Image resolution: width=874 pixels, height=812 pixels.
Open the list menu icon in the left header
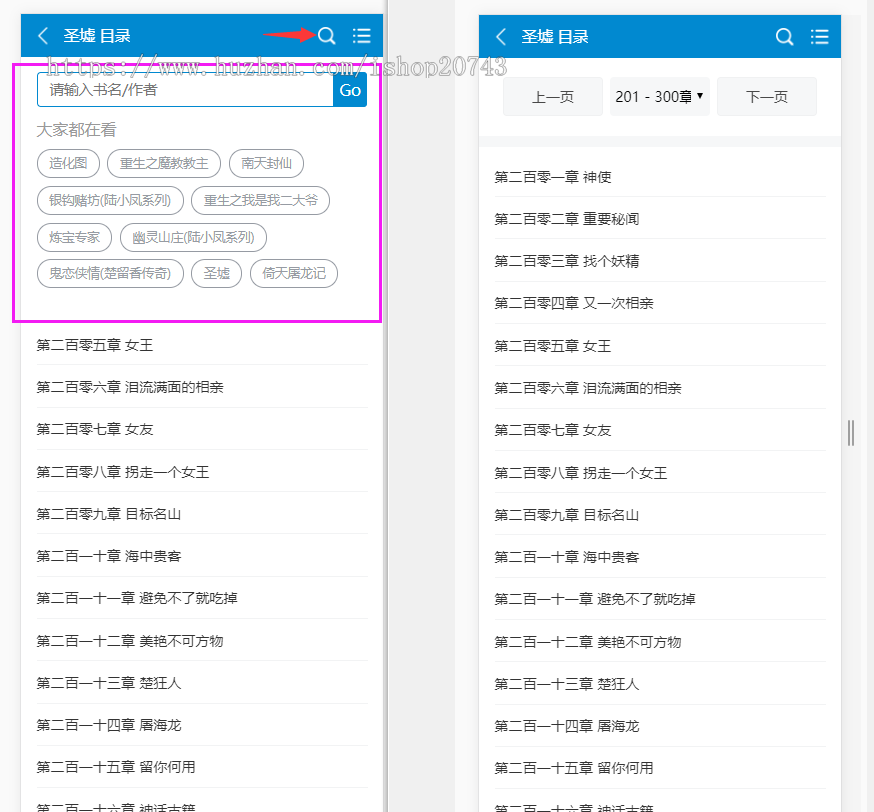362,36
